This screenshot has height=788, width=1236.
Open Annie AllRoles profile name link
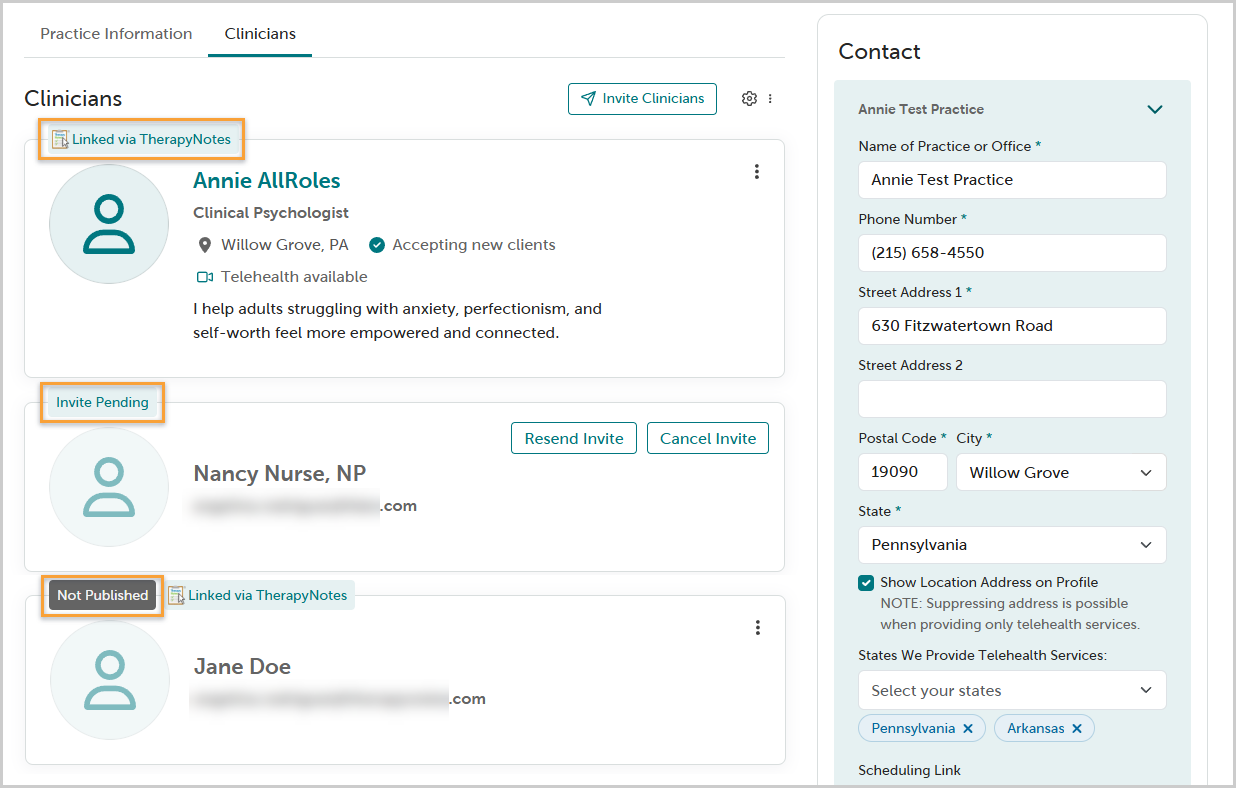coord(267,181)
